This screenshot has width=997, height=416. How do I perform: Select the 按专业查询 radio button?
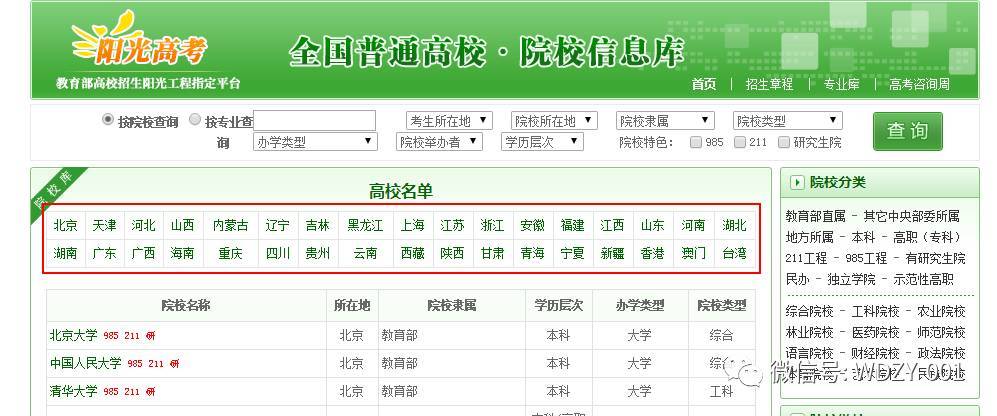coord(195,120)
